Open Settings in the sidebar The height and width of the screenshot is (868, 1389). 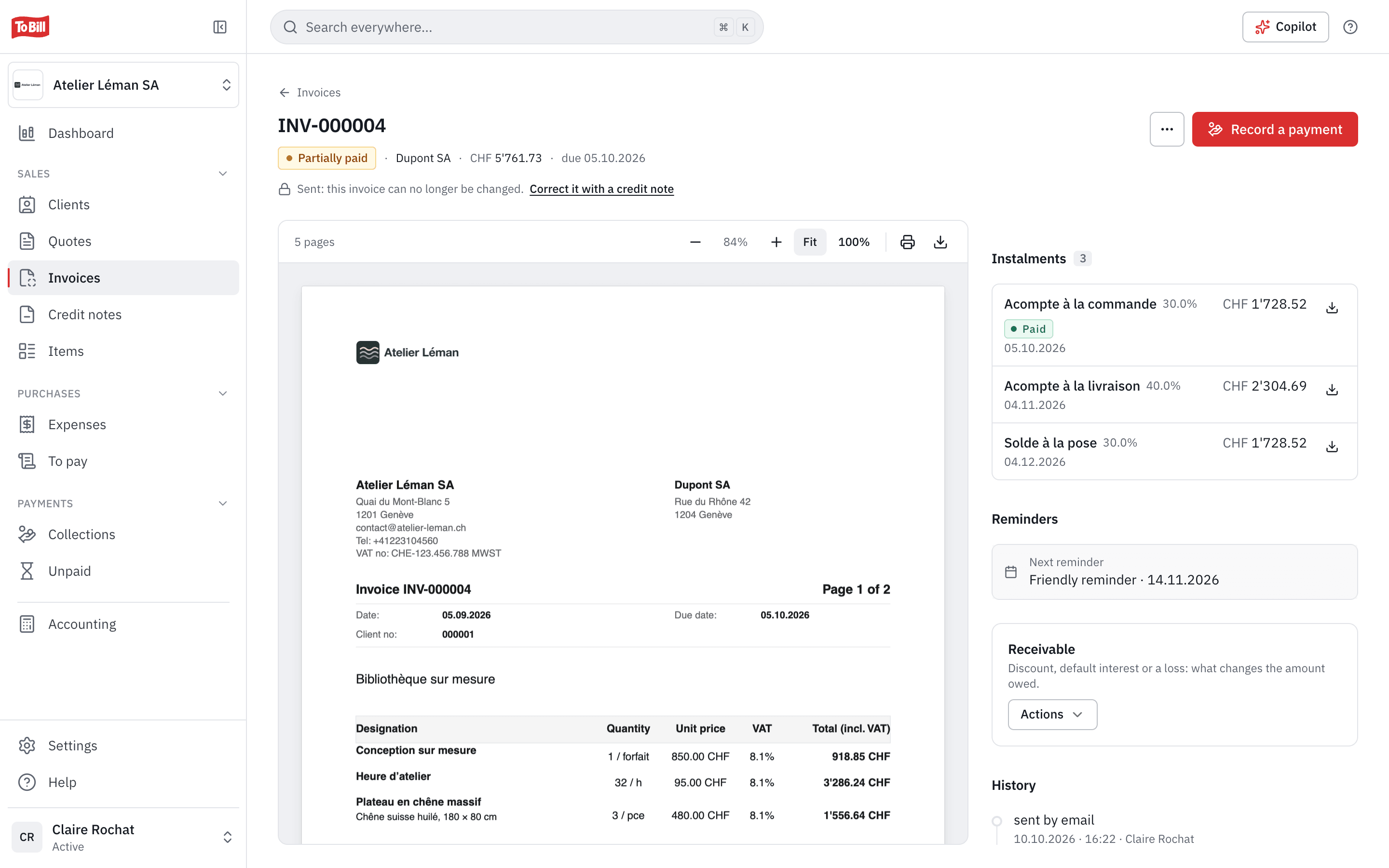pyautogui.click(x=123, y=746)
